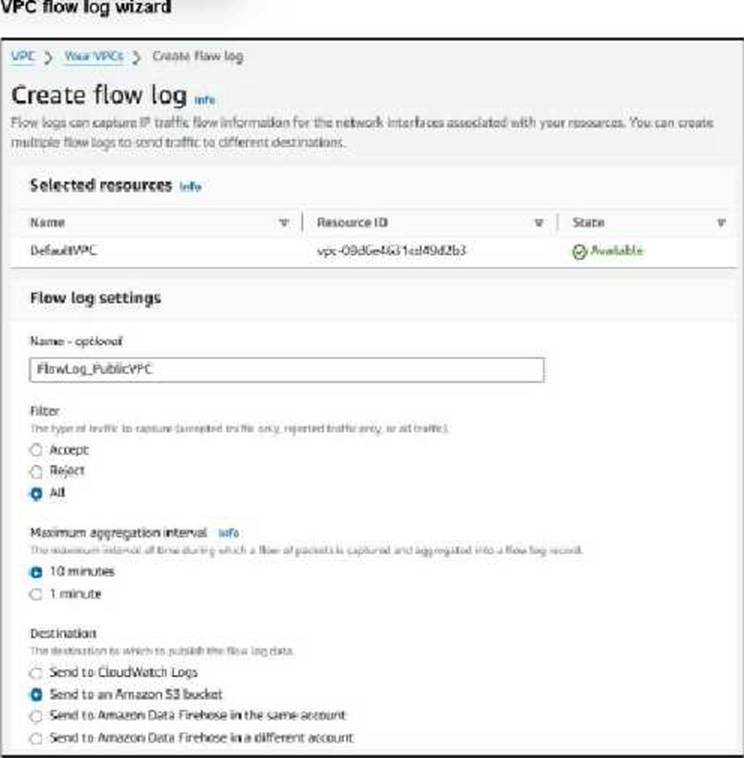
Task: Sort by the Resource ID column arrow
Action: pyautogui.click(x=539, y=222)
